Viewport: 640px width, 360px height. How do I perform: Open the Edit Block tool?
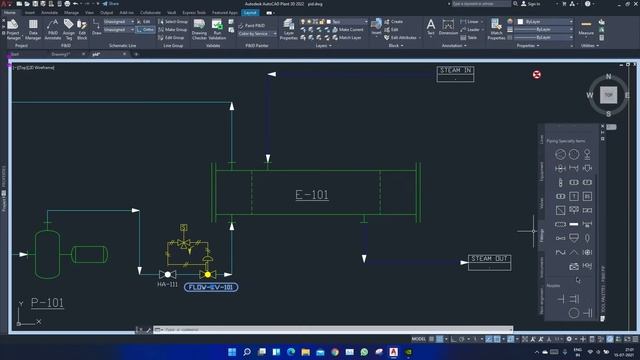pyautogui.click(x=82, y=29)
